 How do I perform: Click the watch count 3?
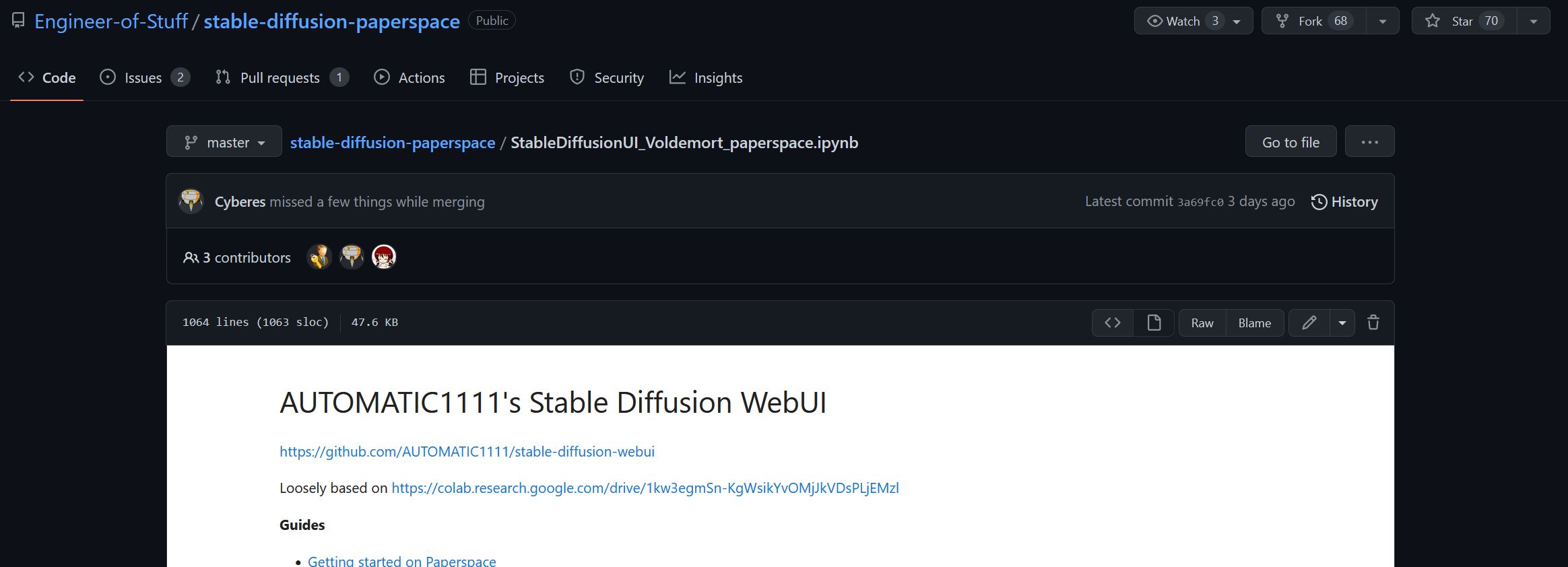click(x=1215, y=21)
